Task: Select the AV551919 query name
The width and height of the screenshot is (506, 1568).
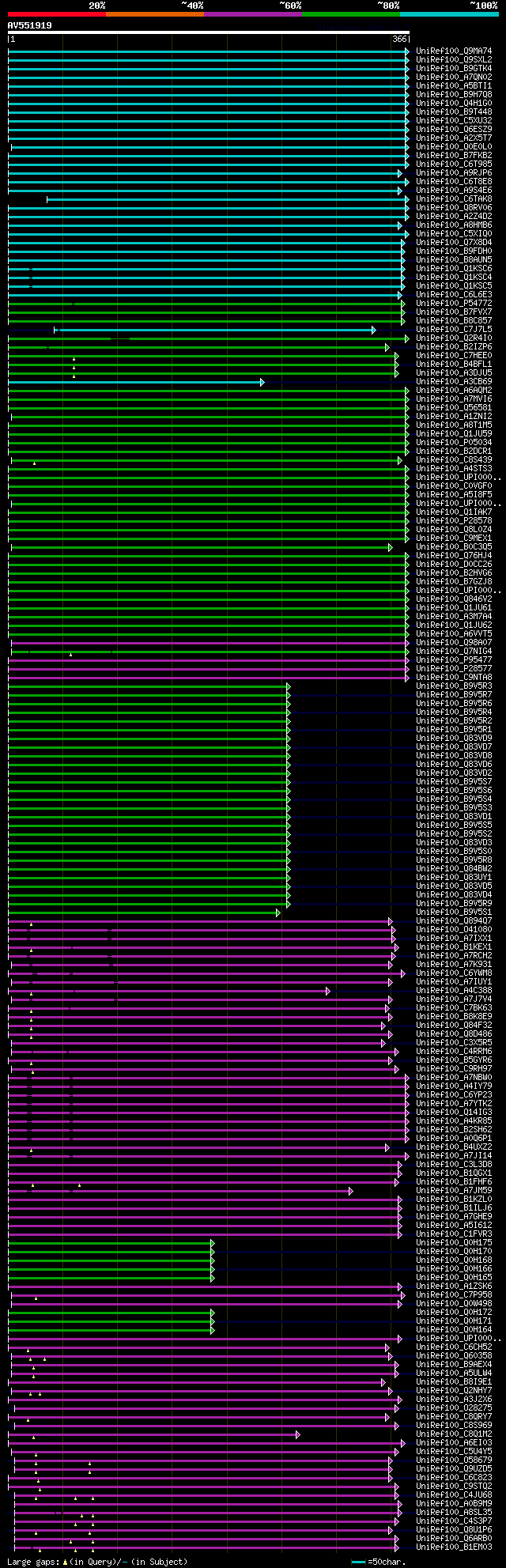Action: point(30,25)
